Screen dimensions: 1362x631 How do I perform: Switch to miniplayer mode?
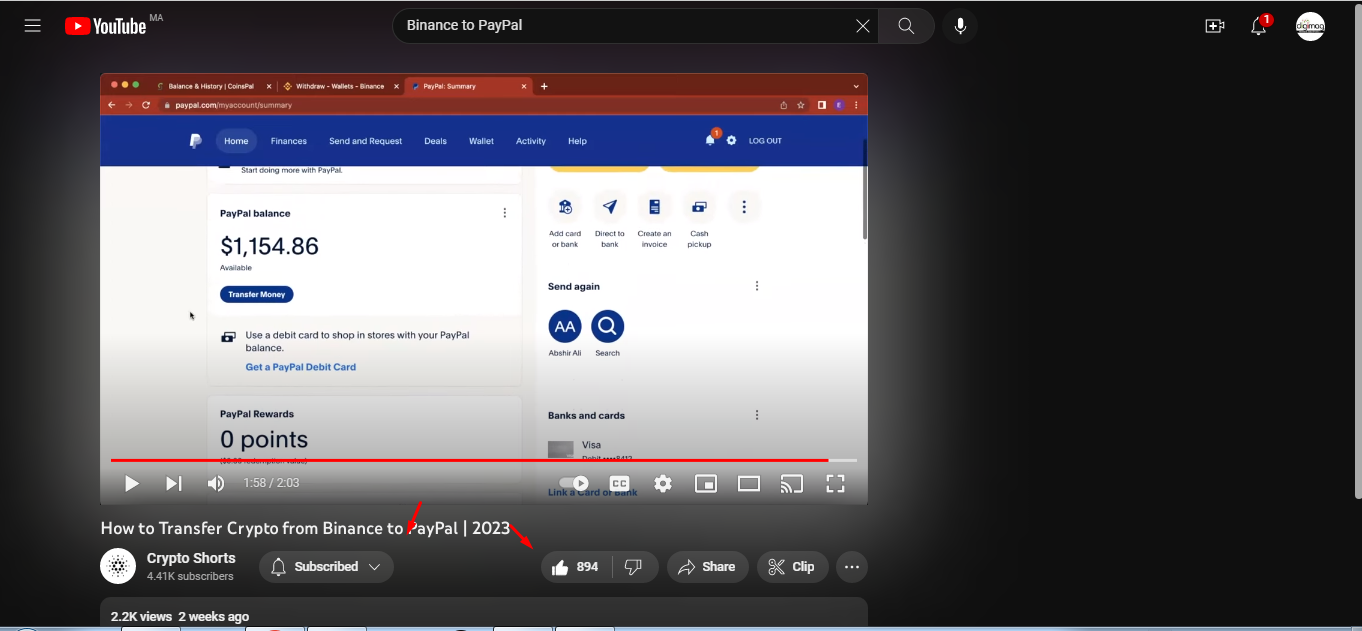pyautogui.click(x=706, y=484)
